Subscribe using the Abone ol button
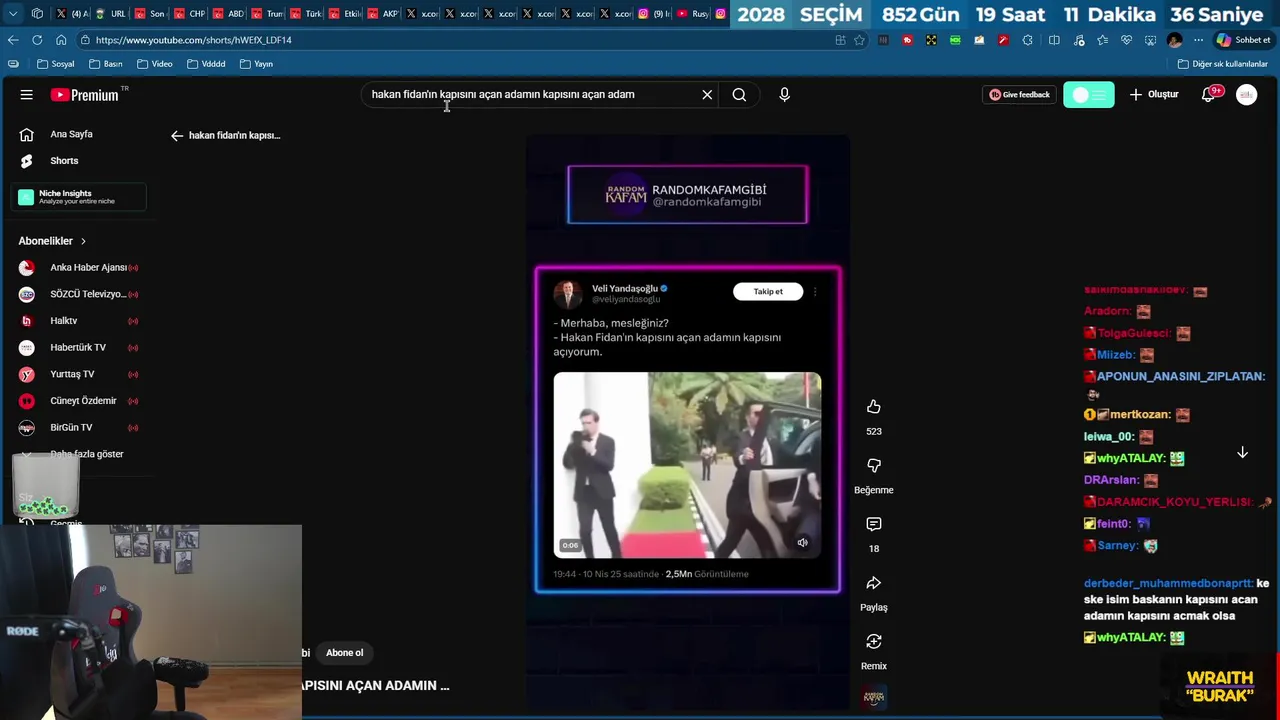1280x720 pixels. tap(345, 653)
